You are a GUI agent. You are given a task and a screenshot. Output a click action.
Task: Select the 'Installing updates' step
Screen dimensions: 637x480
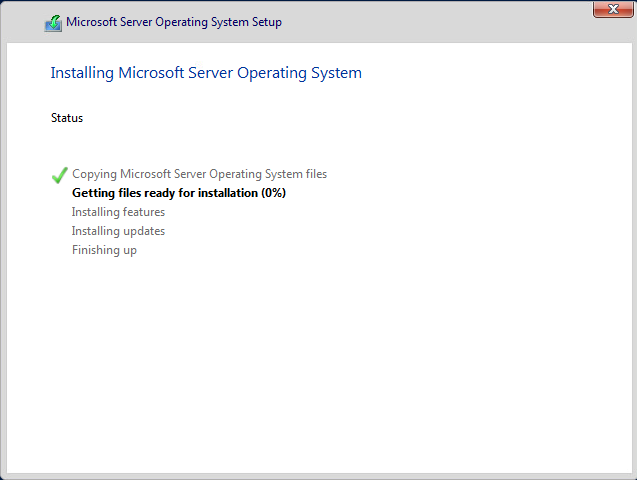coord(118,231)
